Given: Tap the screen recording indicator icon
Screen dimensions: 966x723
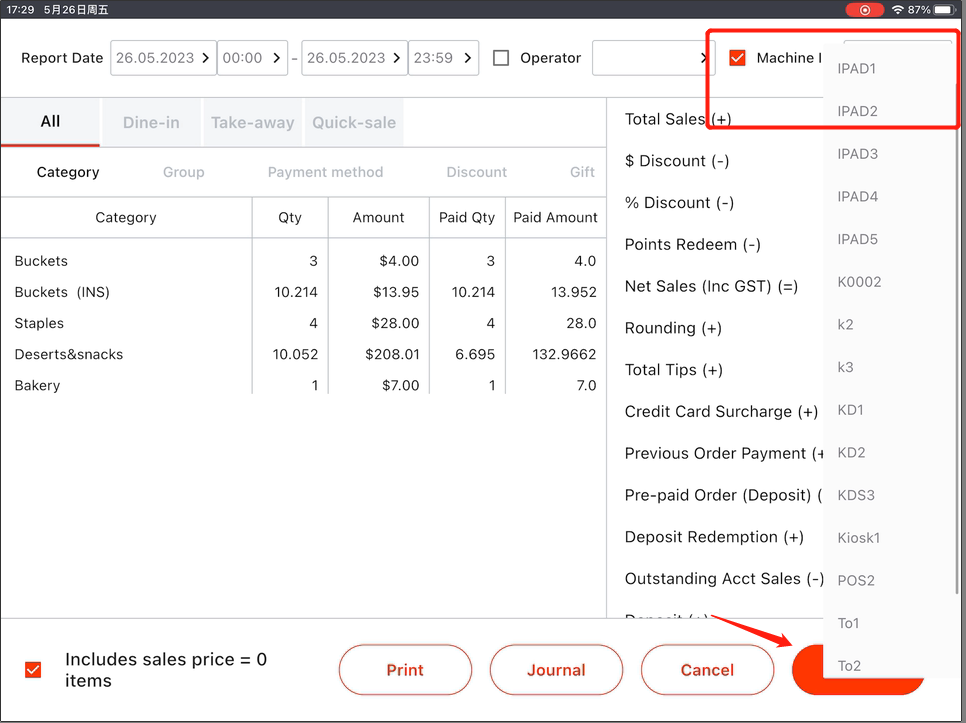Looking at the screenshot, I should coord(864,9).
